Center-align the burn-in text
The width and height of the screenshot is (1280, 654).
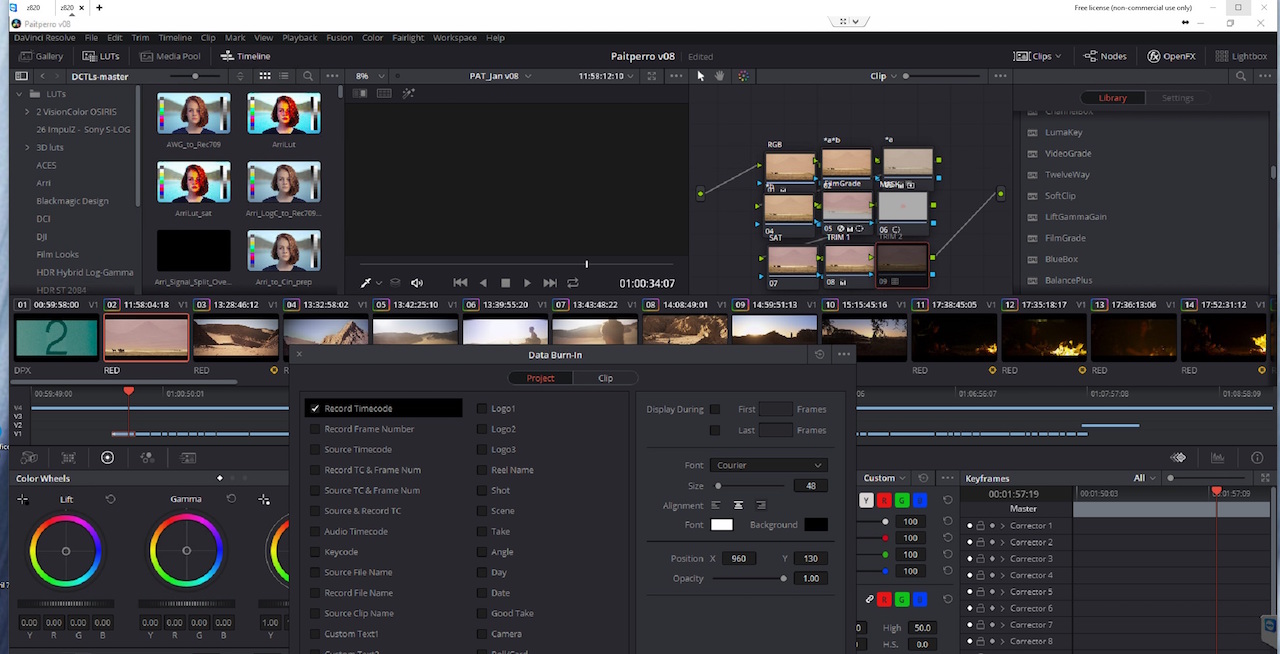(738, 505)
